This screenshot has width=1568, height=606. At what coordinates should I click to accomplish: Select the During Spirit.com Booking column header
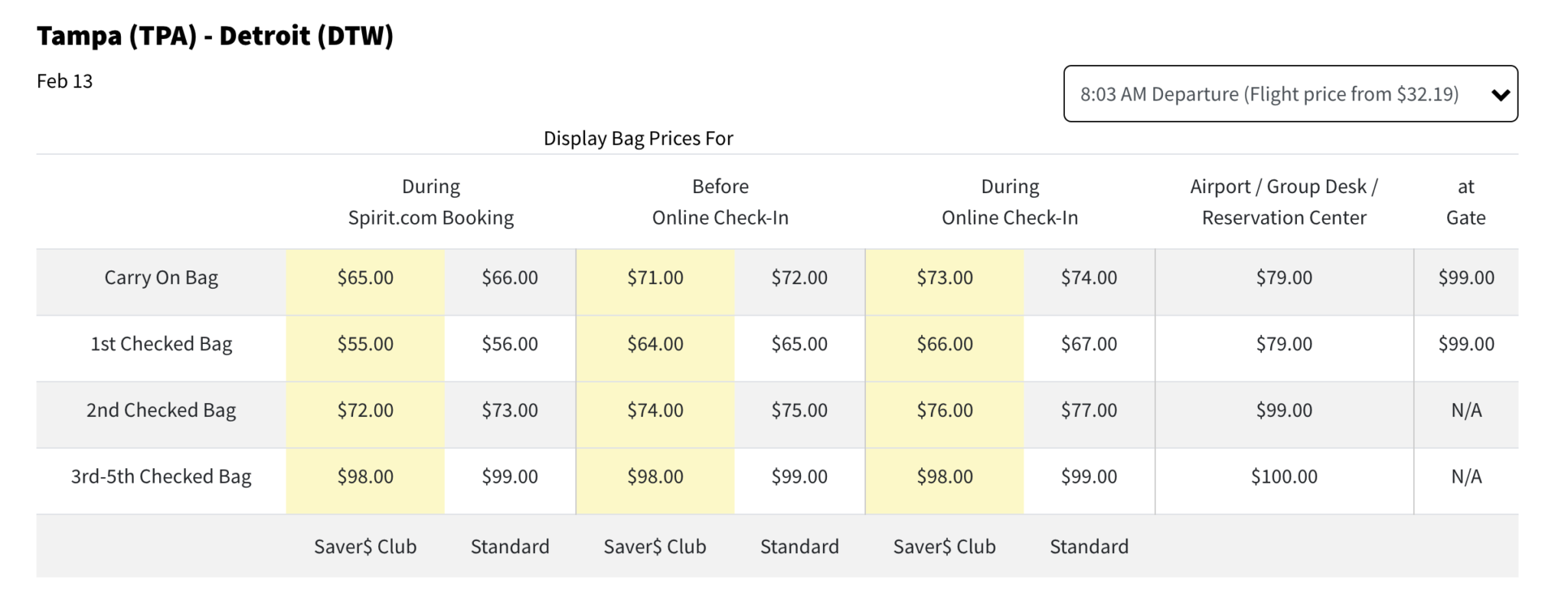pos(430,202)
